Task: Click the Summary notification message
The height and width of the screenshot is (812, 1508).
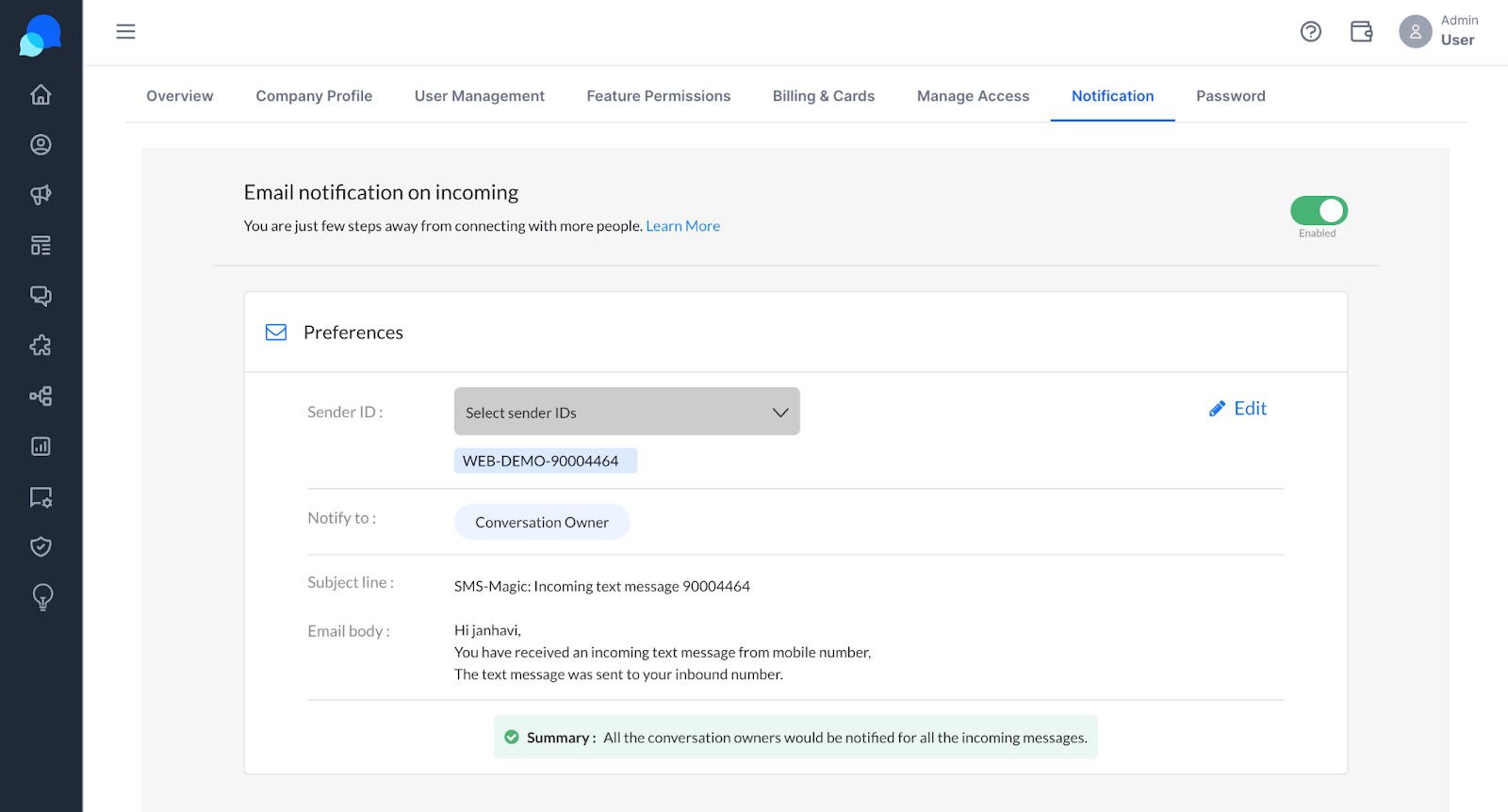Action: (795, 738)
